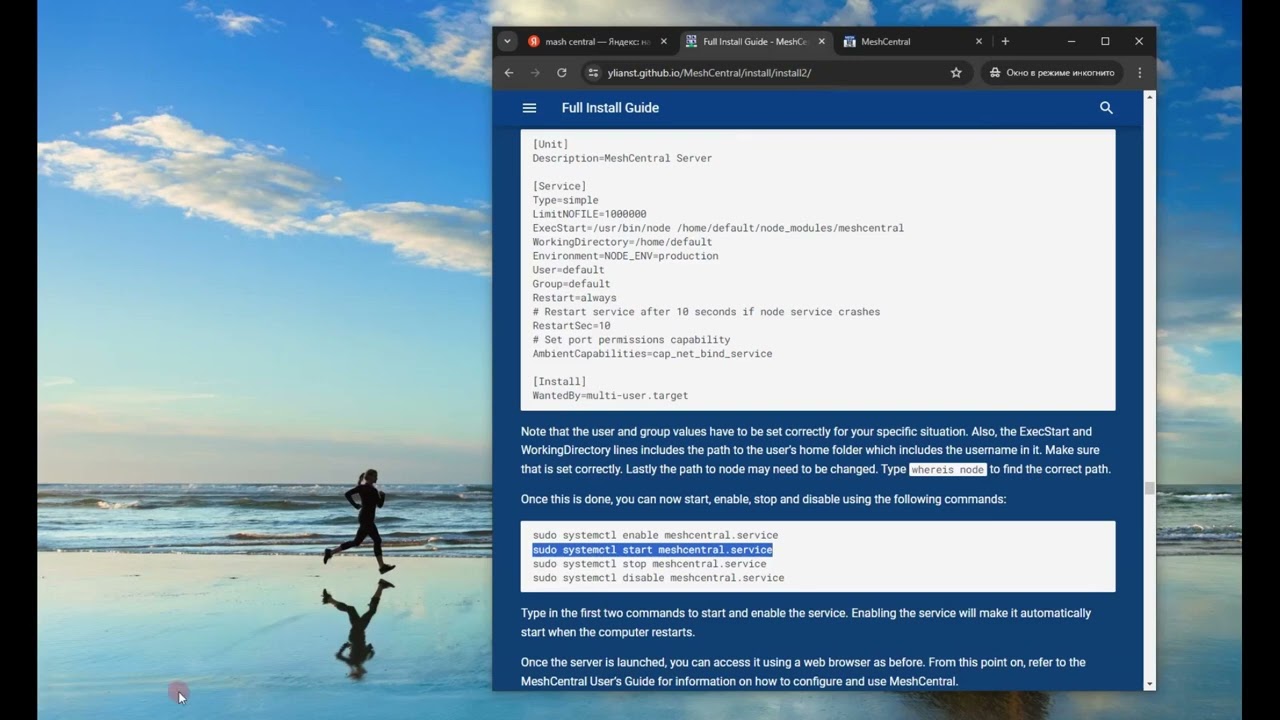Image resolution: width=1280 pixels, height=720 pixels.
Task: Click the scrollbar down arrow
Action: click(1150, 684)
